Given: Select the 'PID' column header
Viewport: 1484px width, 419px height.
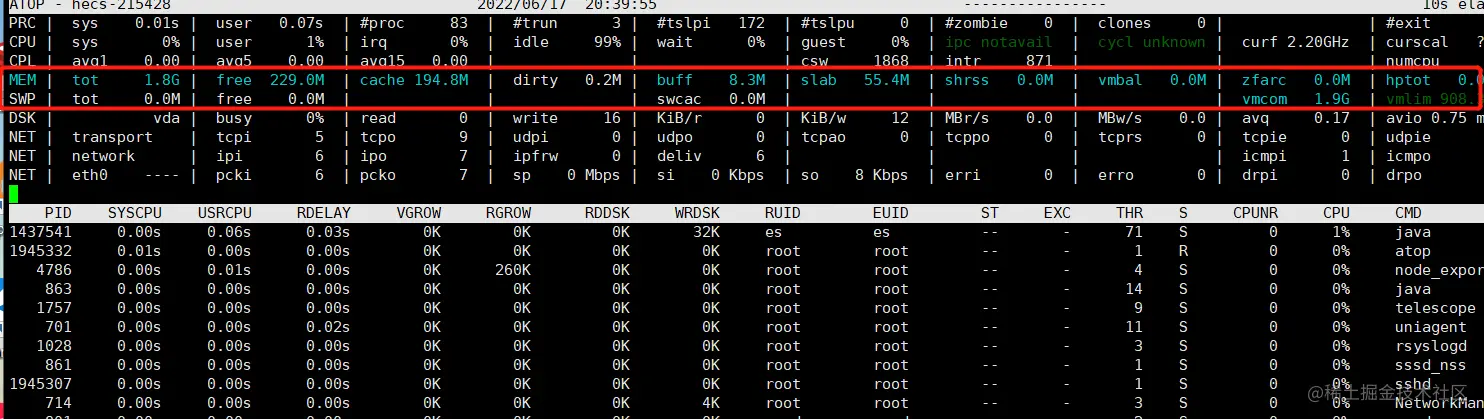Looking at the screenshot, I should [57, 213].
